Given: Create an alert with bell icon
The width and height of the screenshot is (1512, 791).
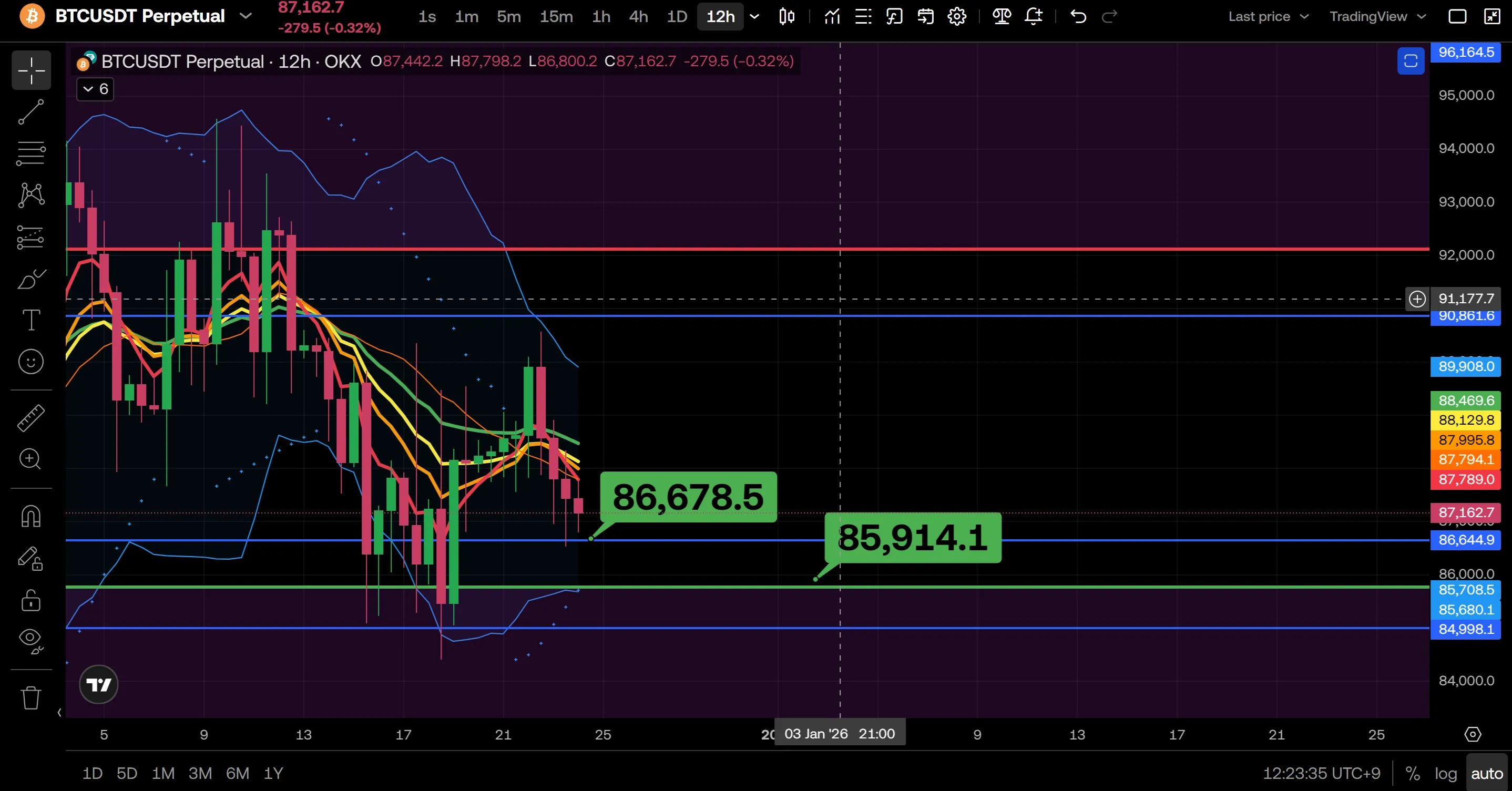Looking at the screenshot, I should [x=1033, y=16].
